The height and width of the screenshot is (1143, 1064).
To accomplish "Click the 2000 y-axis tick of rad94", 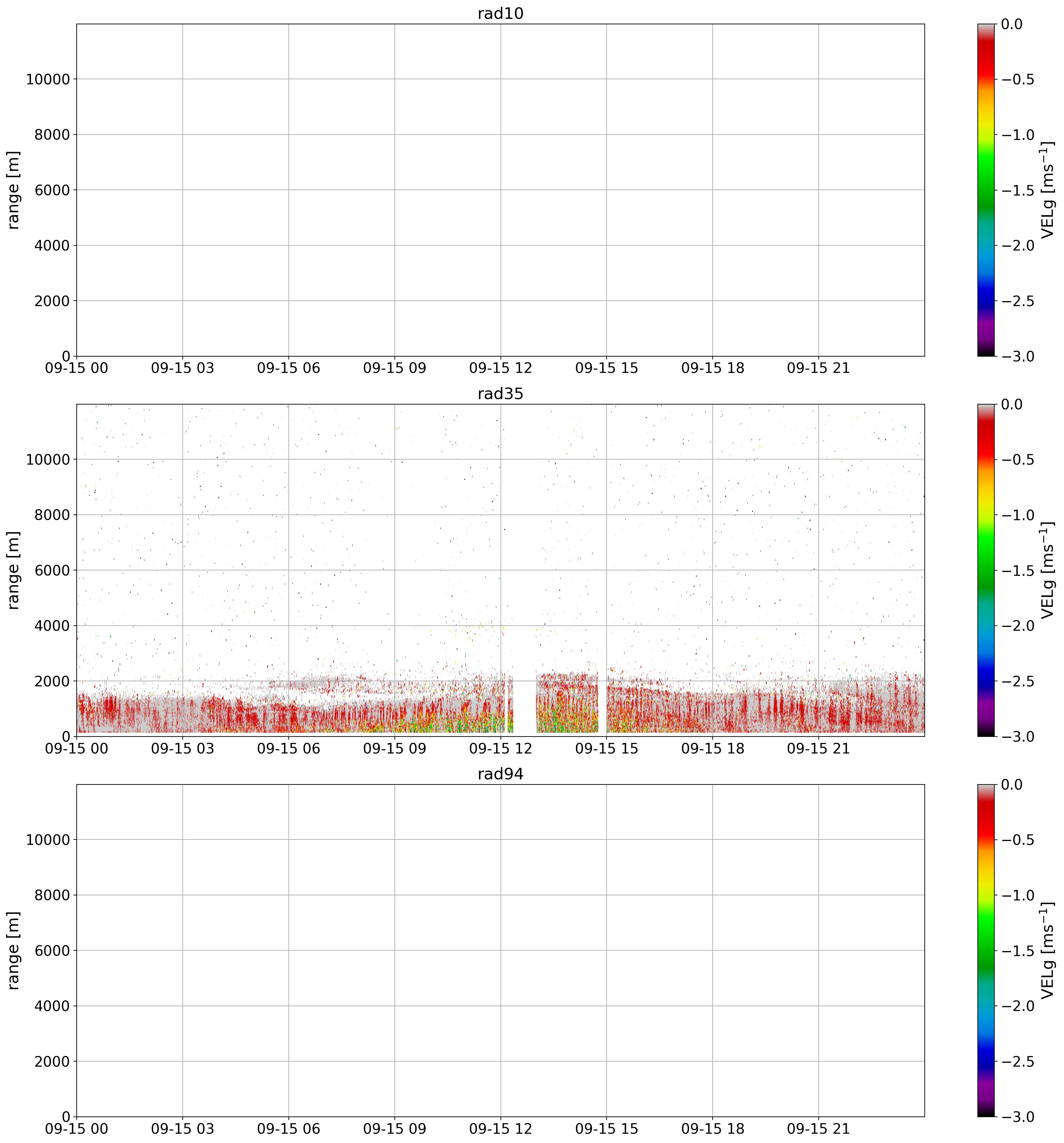I will (52, 1061).
